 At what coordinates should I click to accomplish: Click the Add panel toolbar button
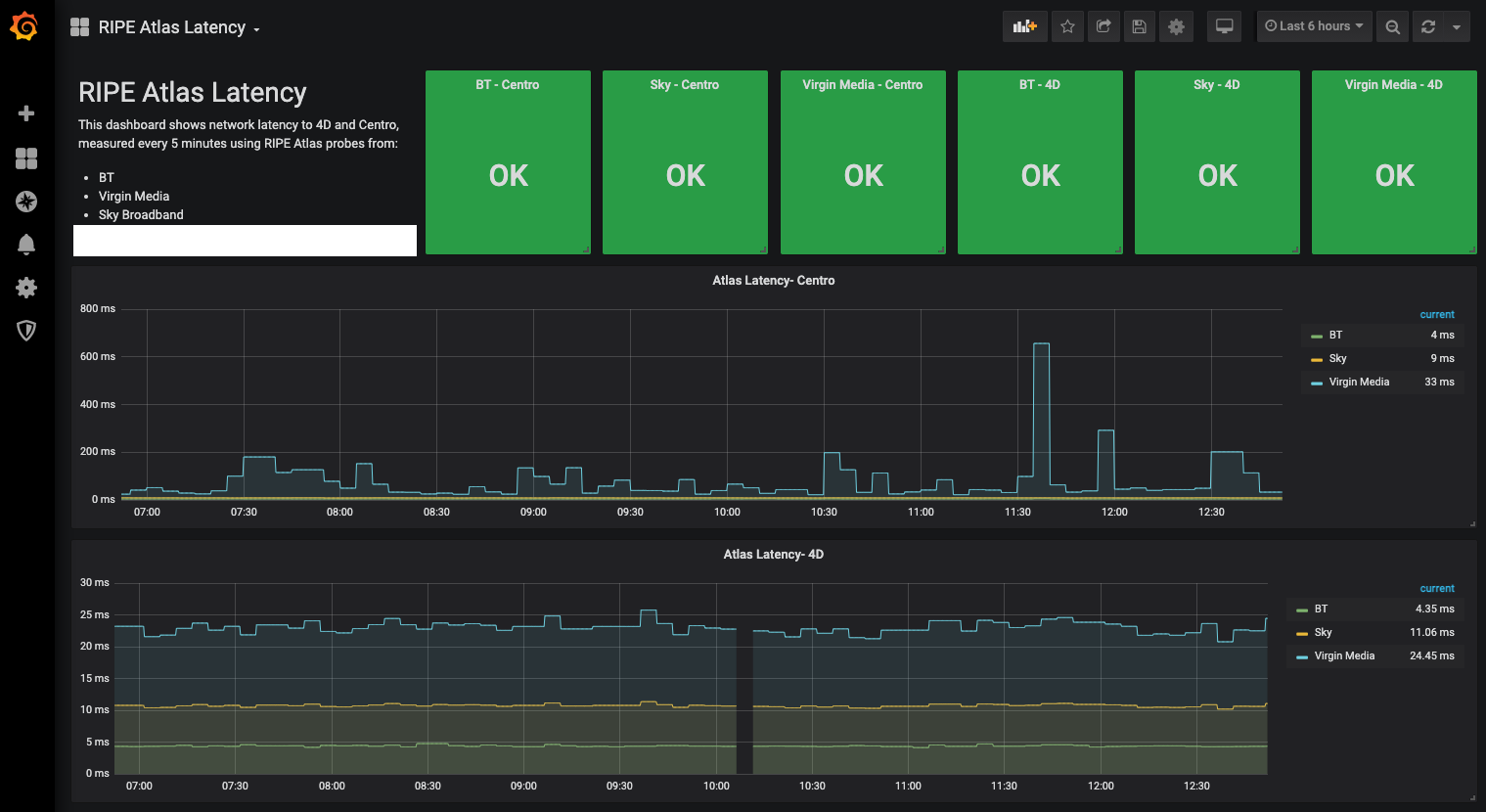[1024, 26]
